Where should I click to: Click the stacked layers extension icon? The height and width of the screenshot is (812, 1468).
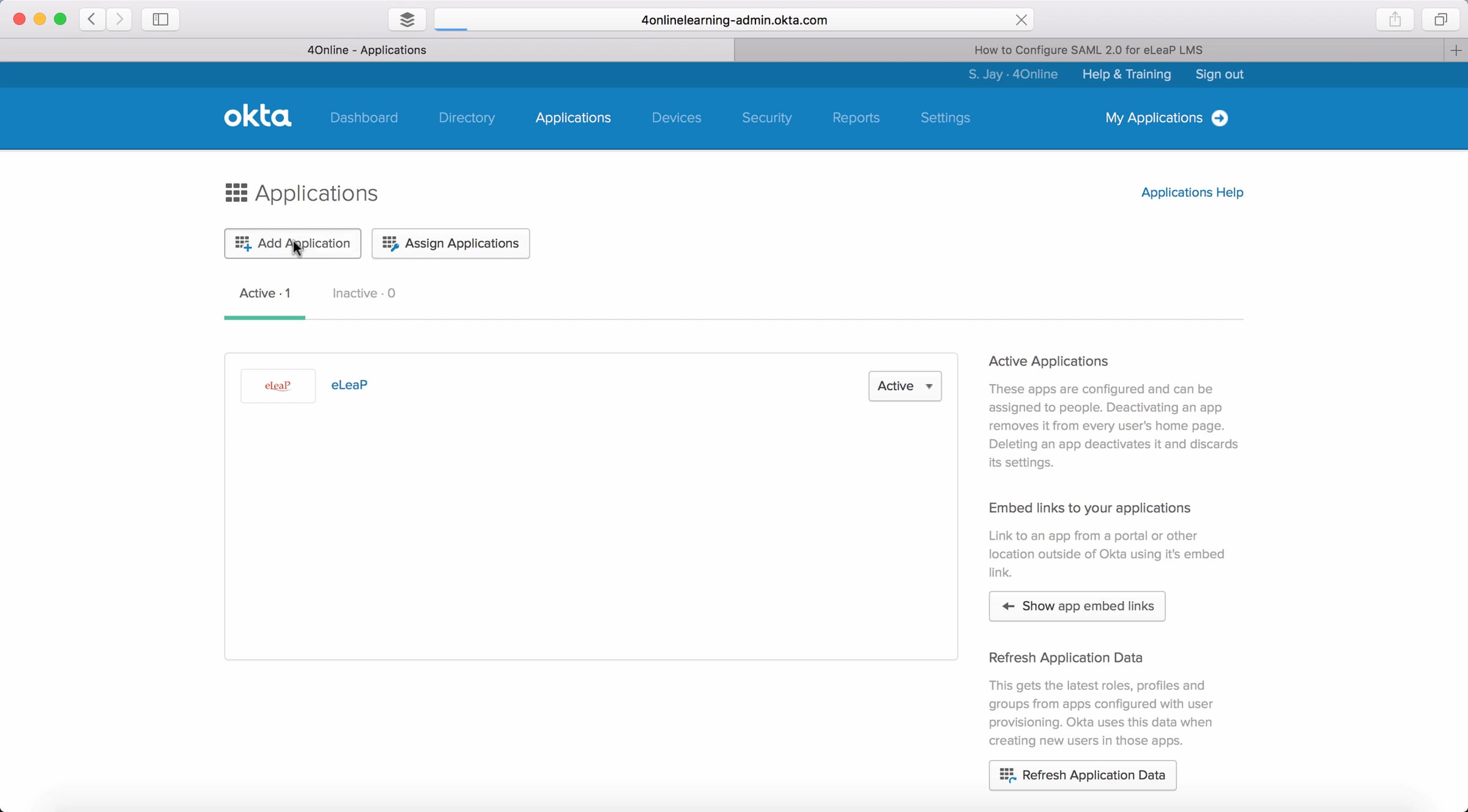click(x=407, y=20)
